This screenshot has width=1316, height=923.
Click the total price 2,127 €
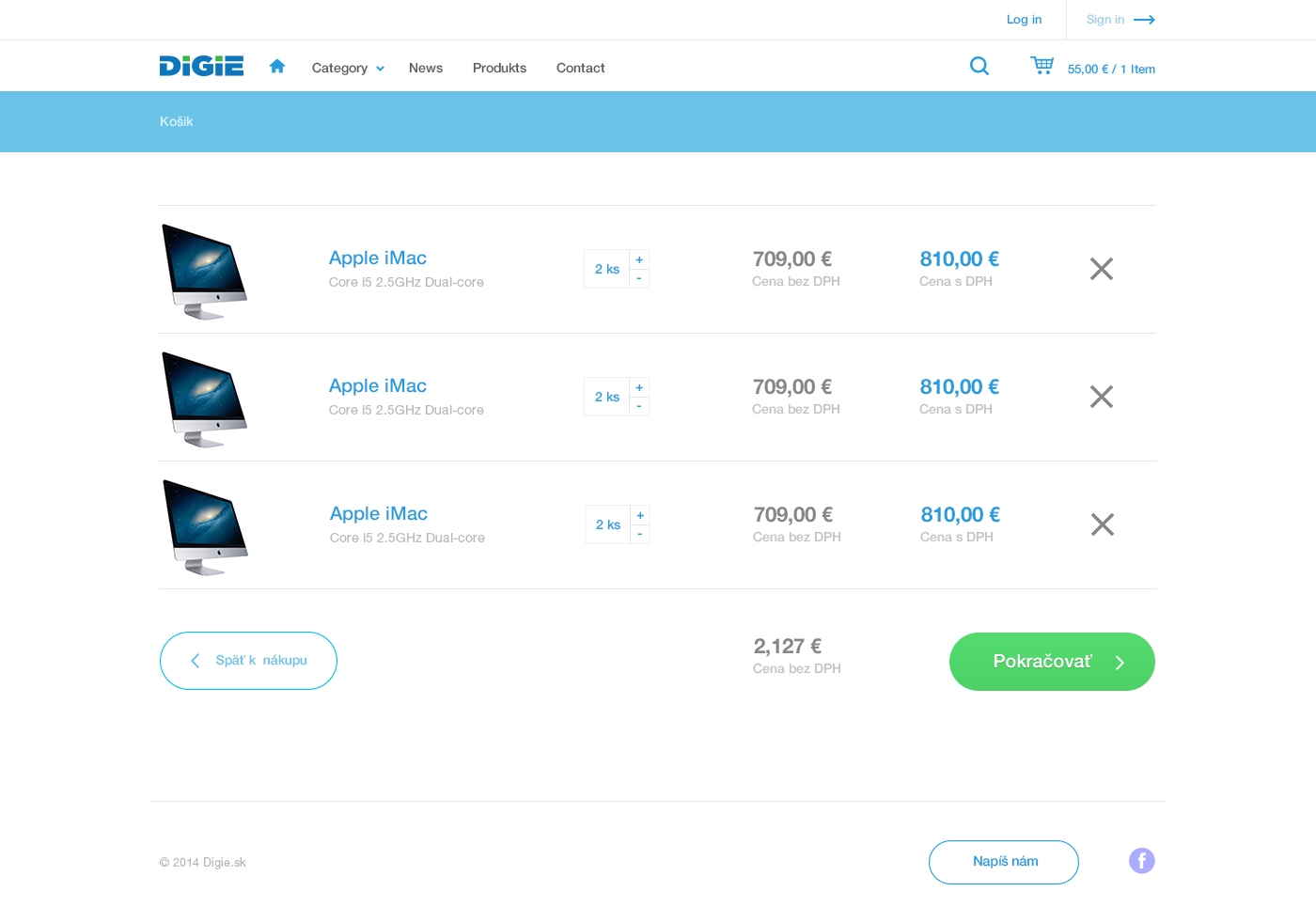tap(788, 646)
